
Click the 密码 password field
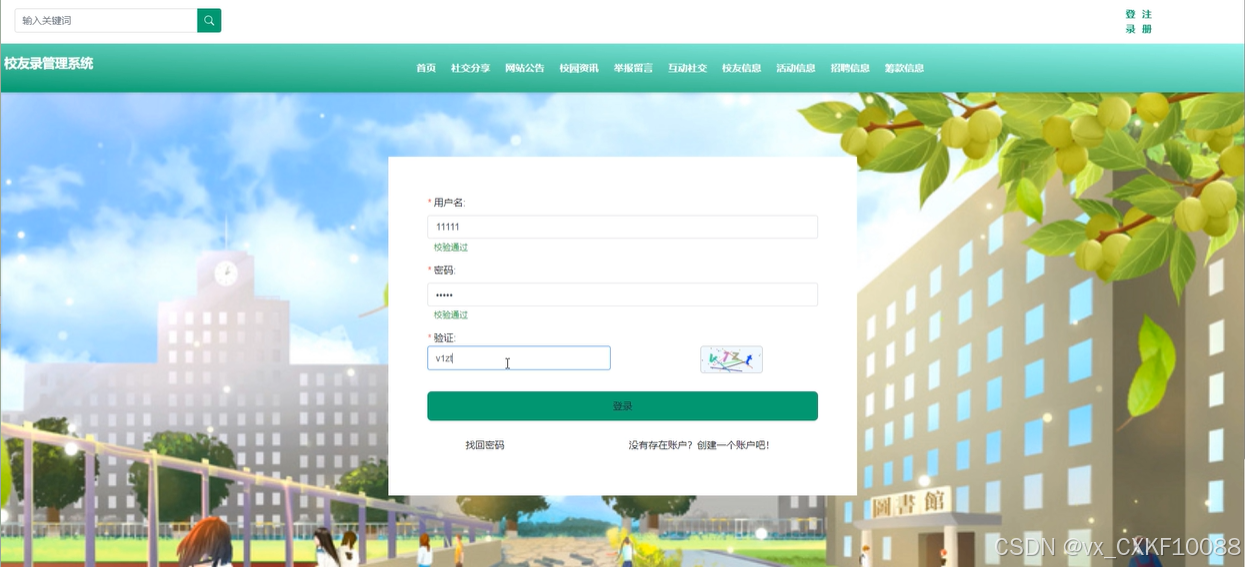click(x=622, y=295)
